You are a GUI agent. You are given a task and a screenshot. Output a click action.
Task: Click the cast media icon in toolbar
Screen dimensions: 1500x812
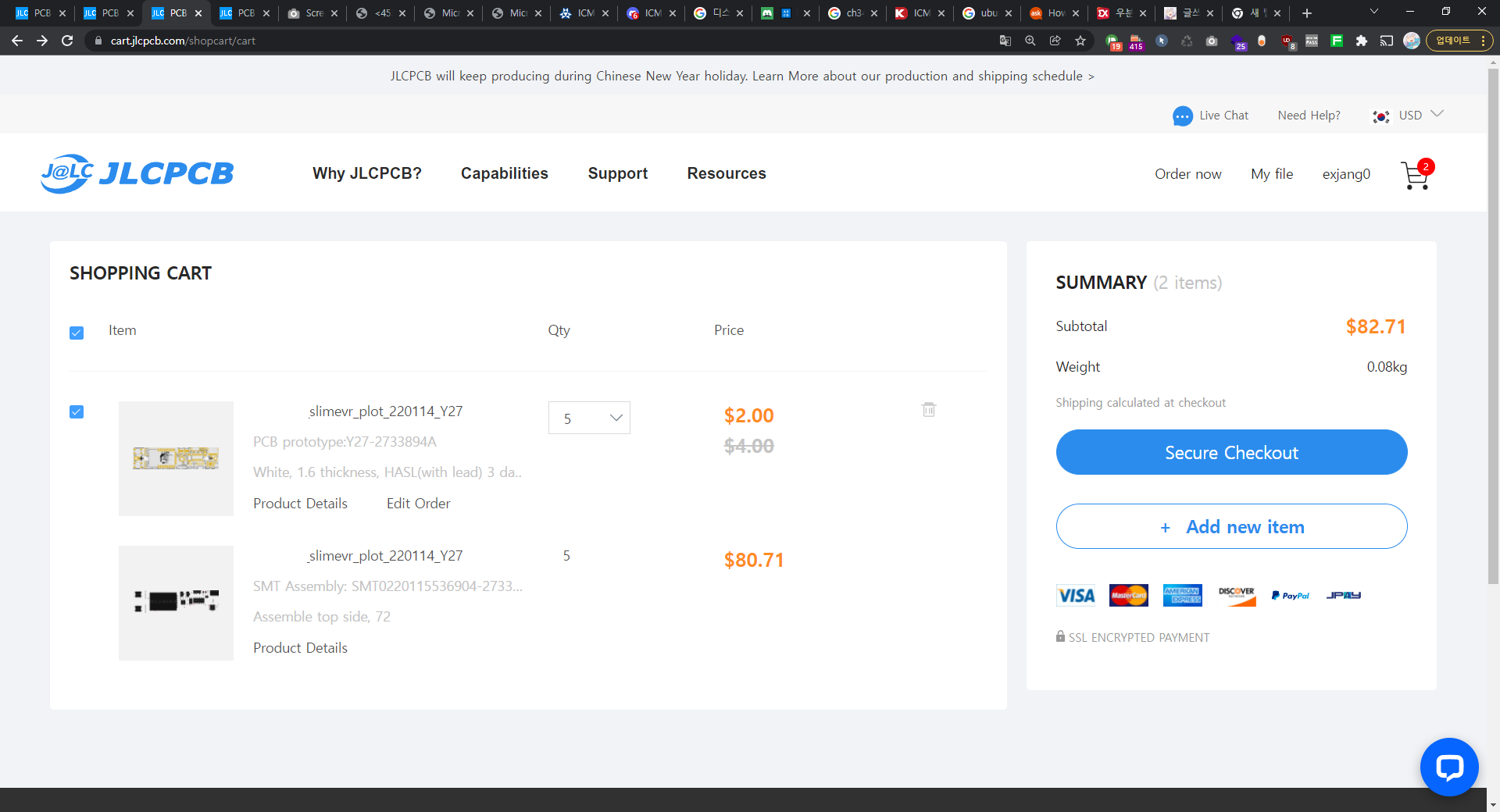[x=1387, y=41]
